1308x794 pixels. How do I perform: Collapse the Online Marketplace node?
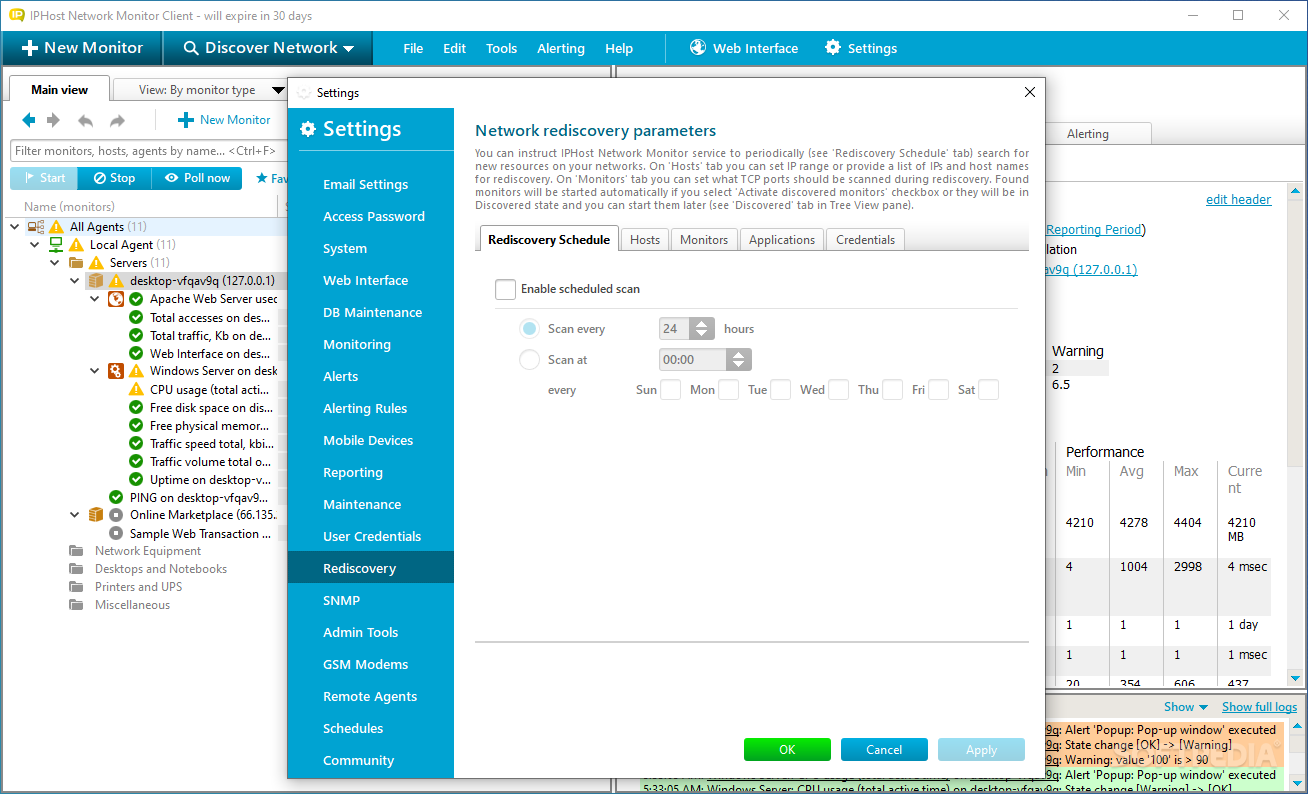75,515
